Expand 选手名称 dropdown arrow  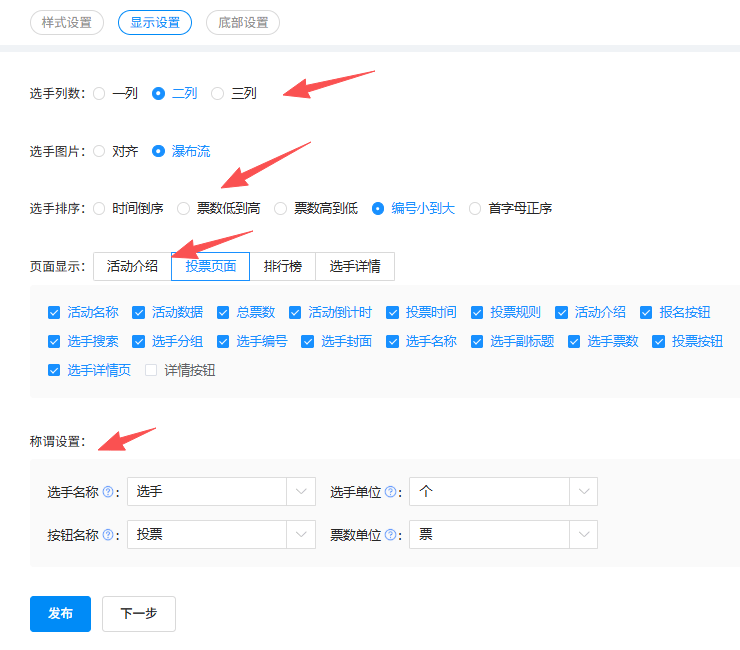tap(301, 491)
